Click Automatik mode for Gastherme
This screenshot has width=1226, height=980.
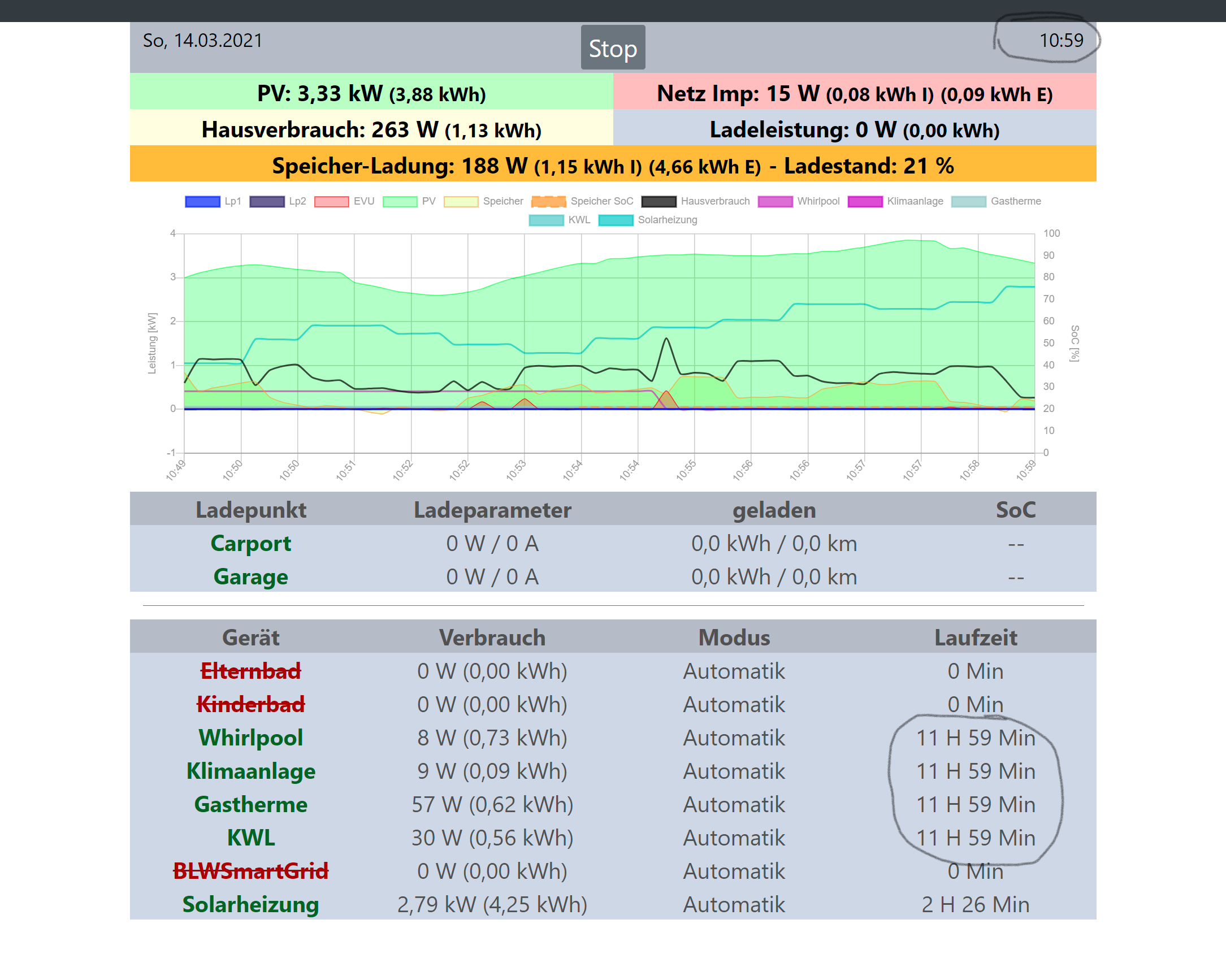734,804
